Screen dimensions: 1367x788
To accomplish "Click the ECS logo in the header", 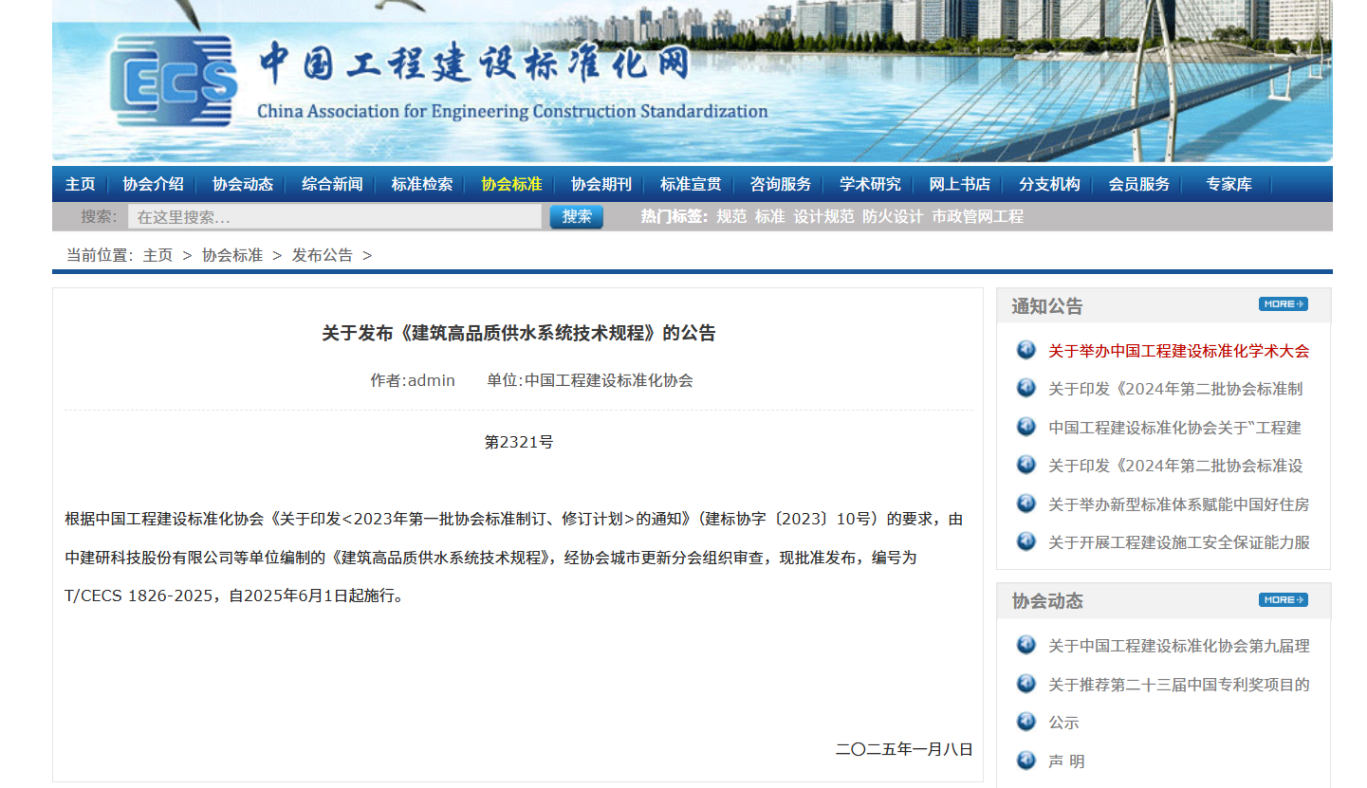I will click(x=174, y=81).
